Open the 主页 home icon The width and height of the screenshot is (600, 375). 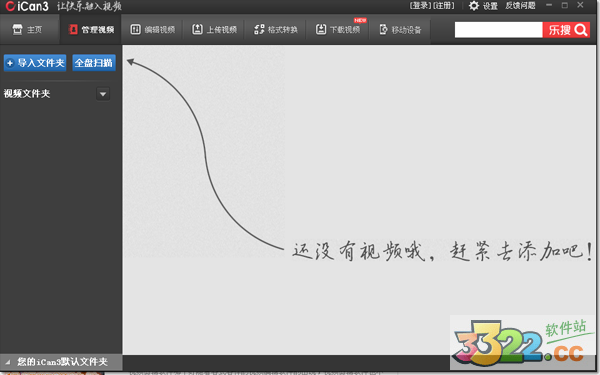tap(17, 29)
